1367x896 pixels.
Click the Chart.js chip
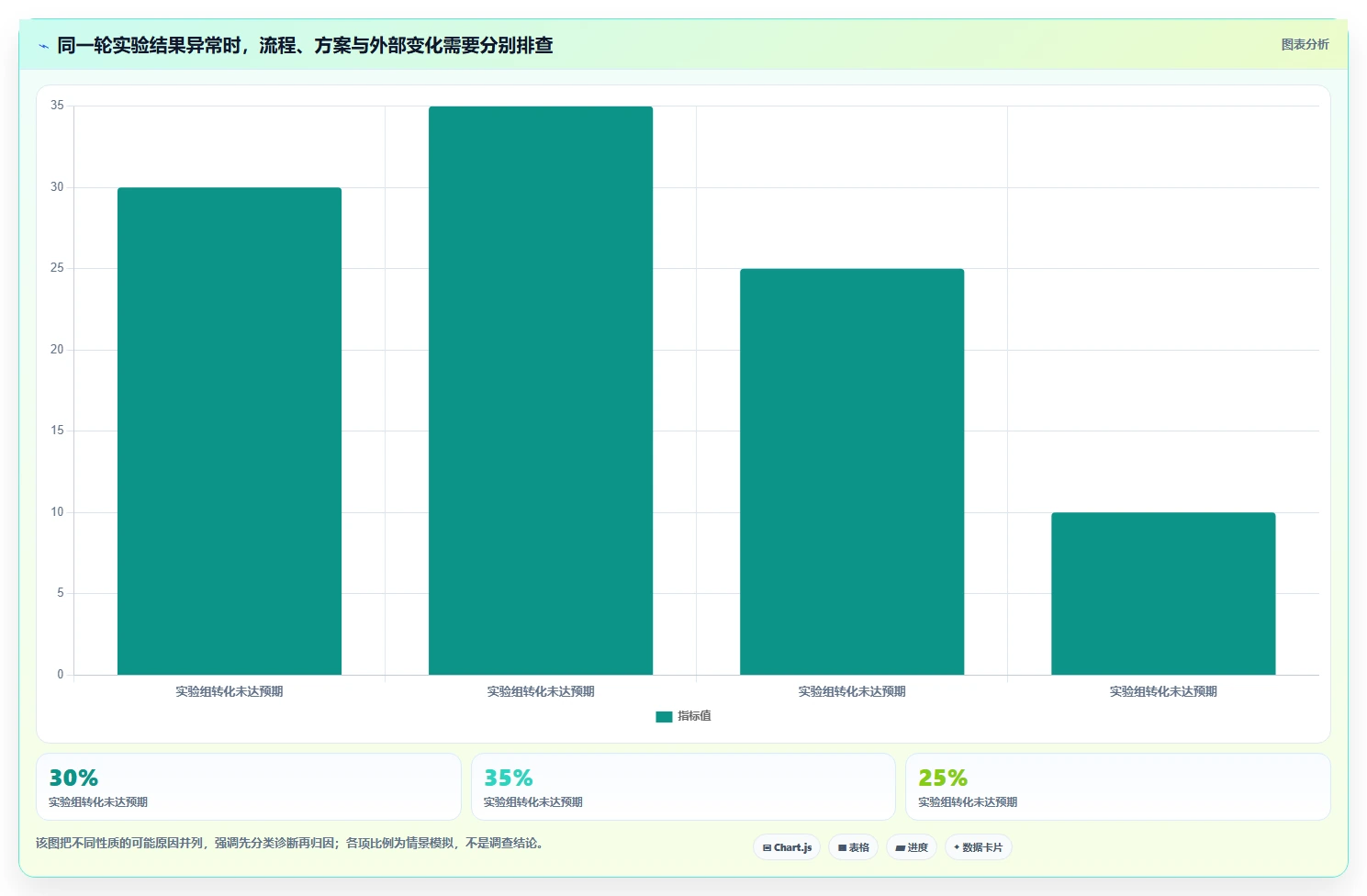coord(787,847)
